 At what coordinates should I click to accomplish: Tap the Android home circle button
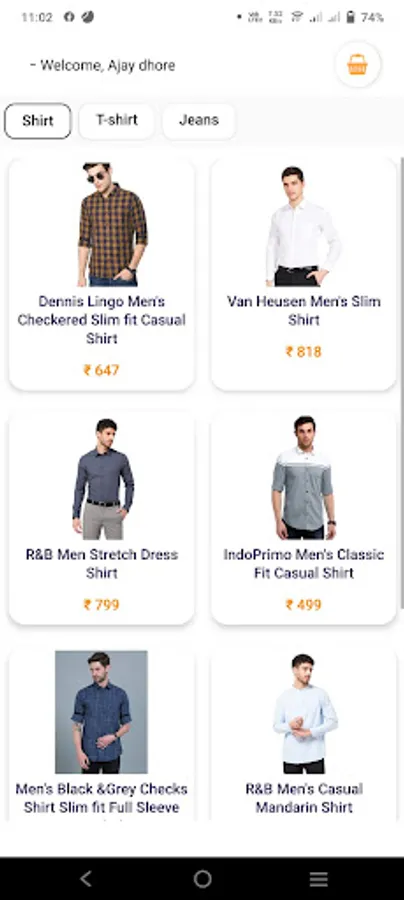coord(202,878)
